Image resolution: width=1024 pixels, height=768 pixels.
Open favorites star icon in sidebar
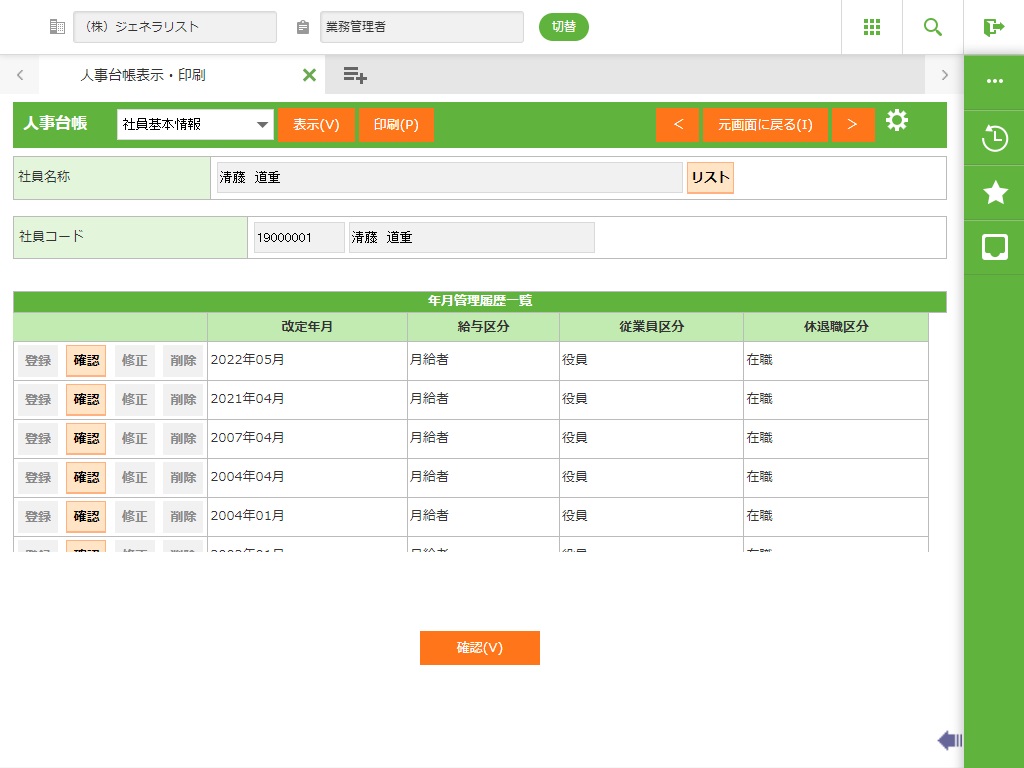(995, 193)
